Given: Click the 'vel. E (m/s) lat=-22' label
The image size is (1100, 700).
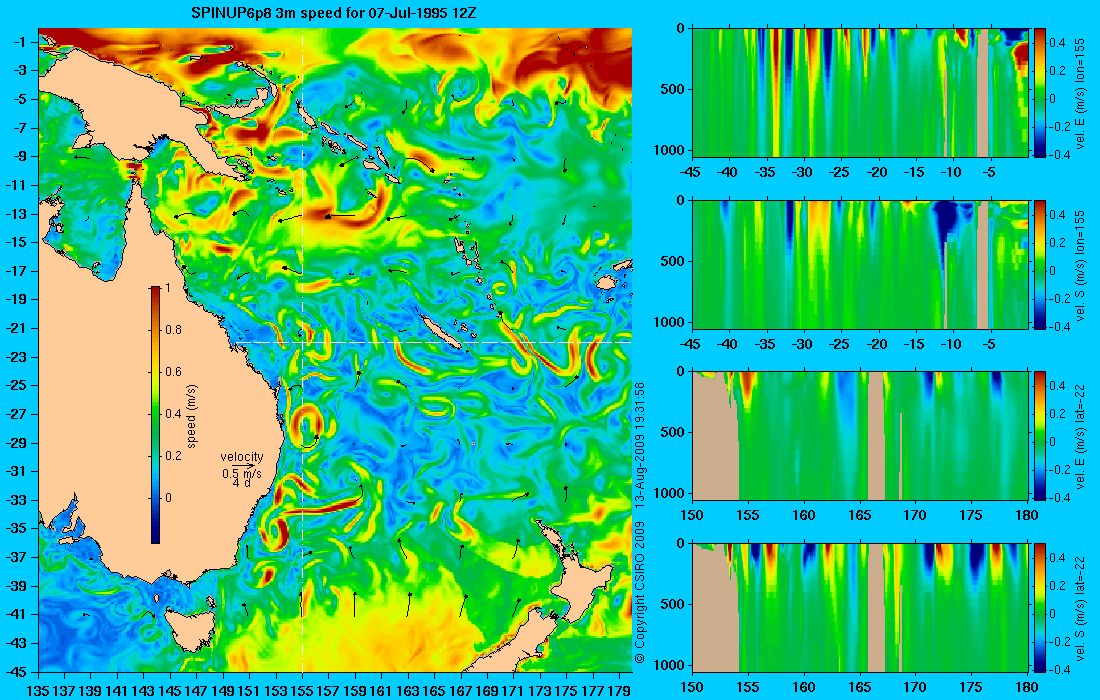Looking at the screenshot, I should point(1080,436).
